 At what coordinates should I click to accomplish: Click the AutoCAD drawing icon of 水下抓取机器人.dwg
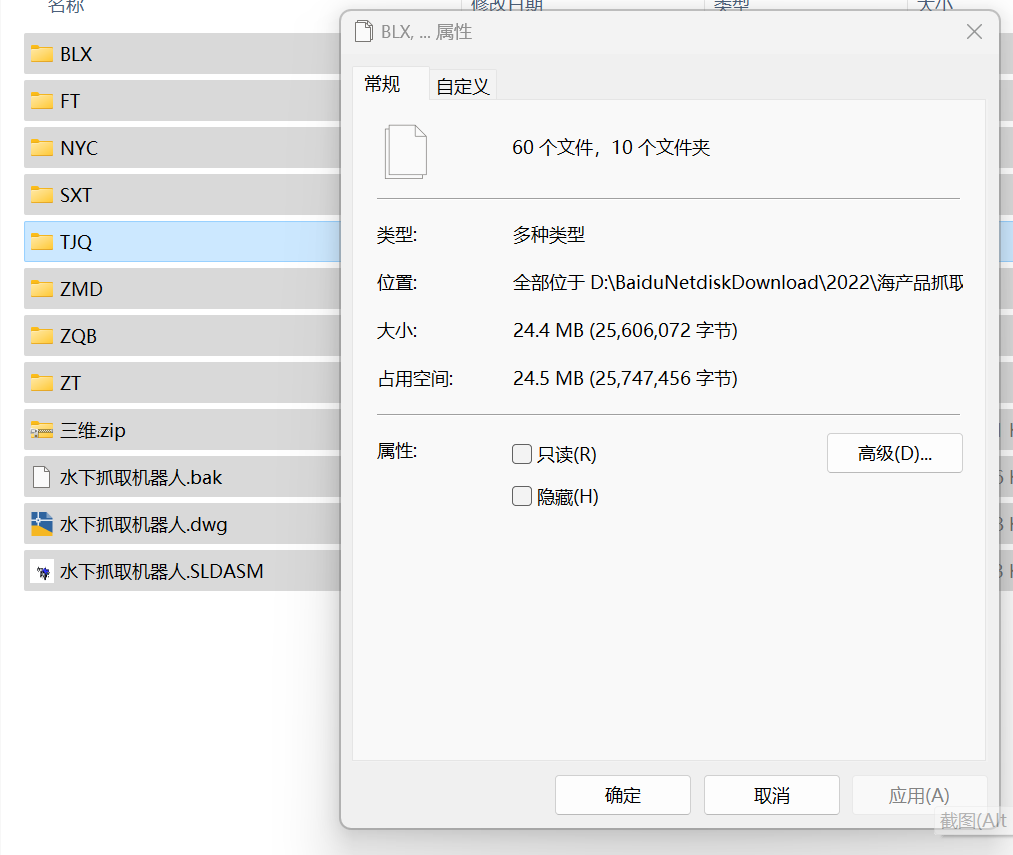tap(41, 524)
